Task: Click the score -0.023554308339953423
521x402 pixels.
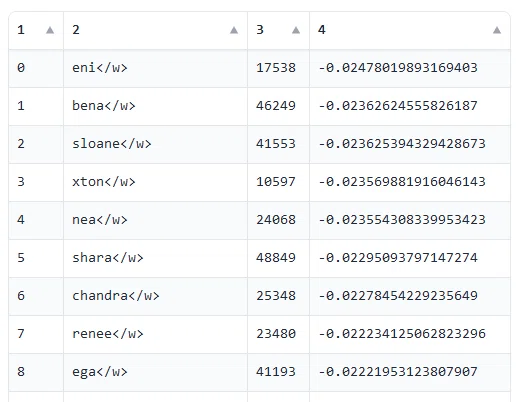Action: 402,220
